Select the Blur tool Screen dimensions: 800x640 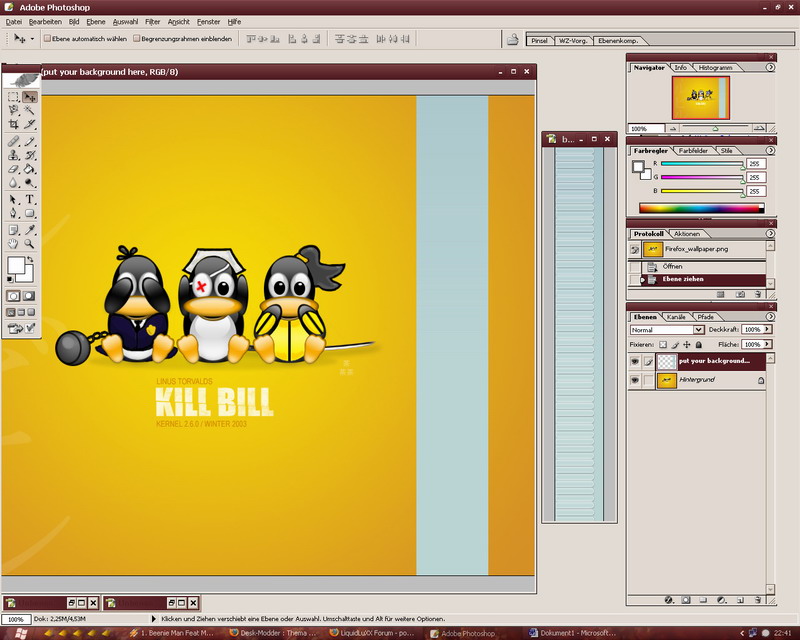point(13,183)
